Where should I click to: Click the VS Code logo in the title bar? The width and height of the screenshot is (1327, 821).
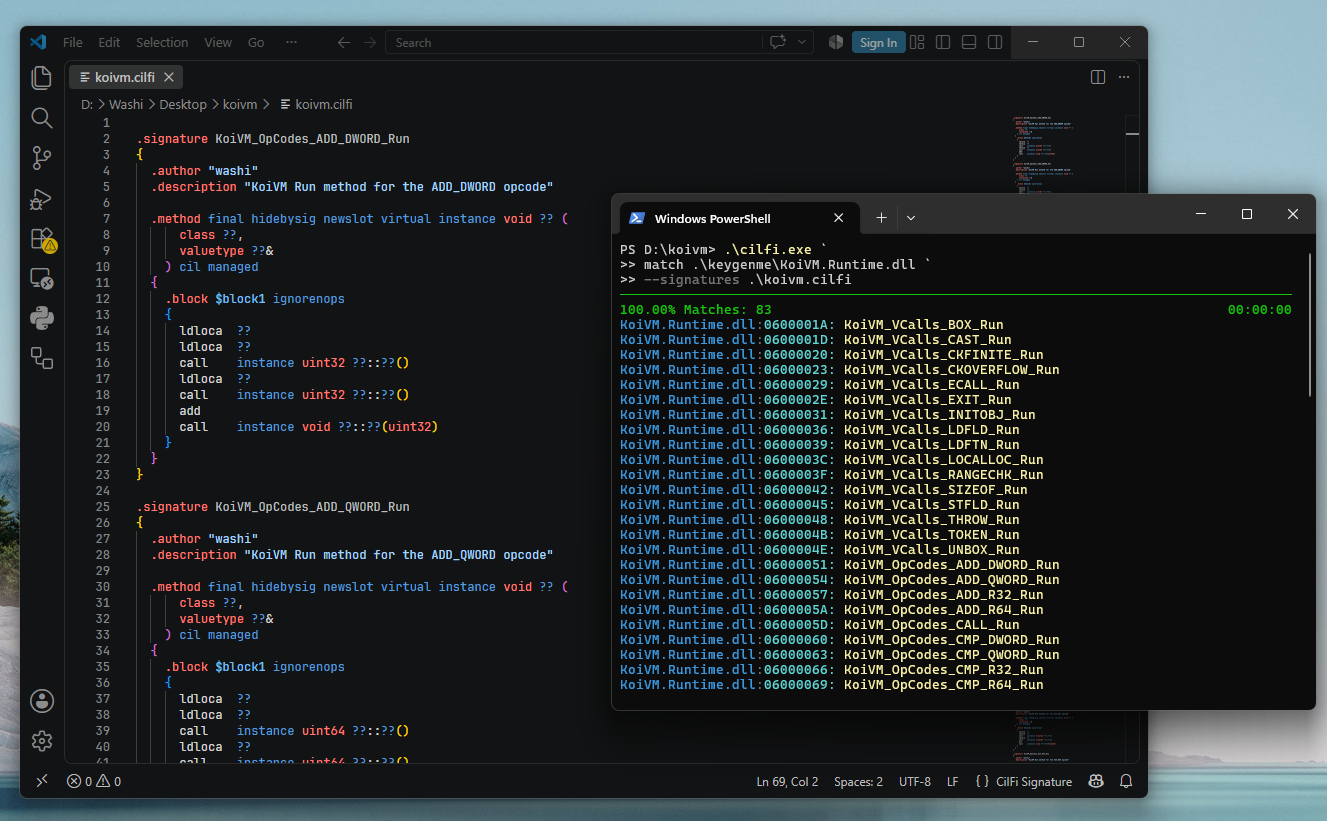coord(39,42)
